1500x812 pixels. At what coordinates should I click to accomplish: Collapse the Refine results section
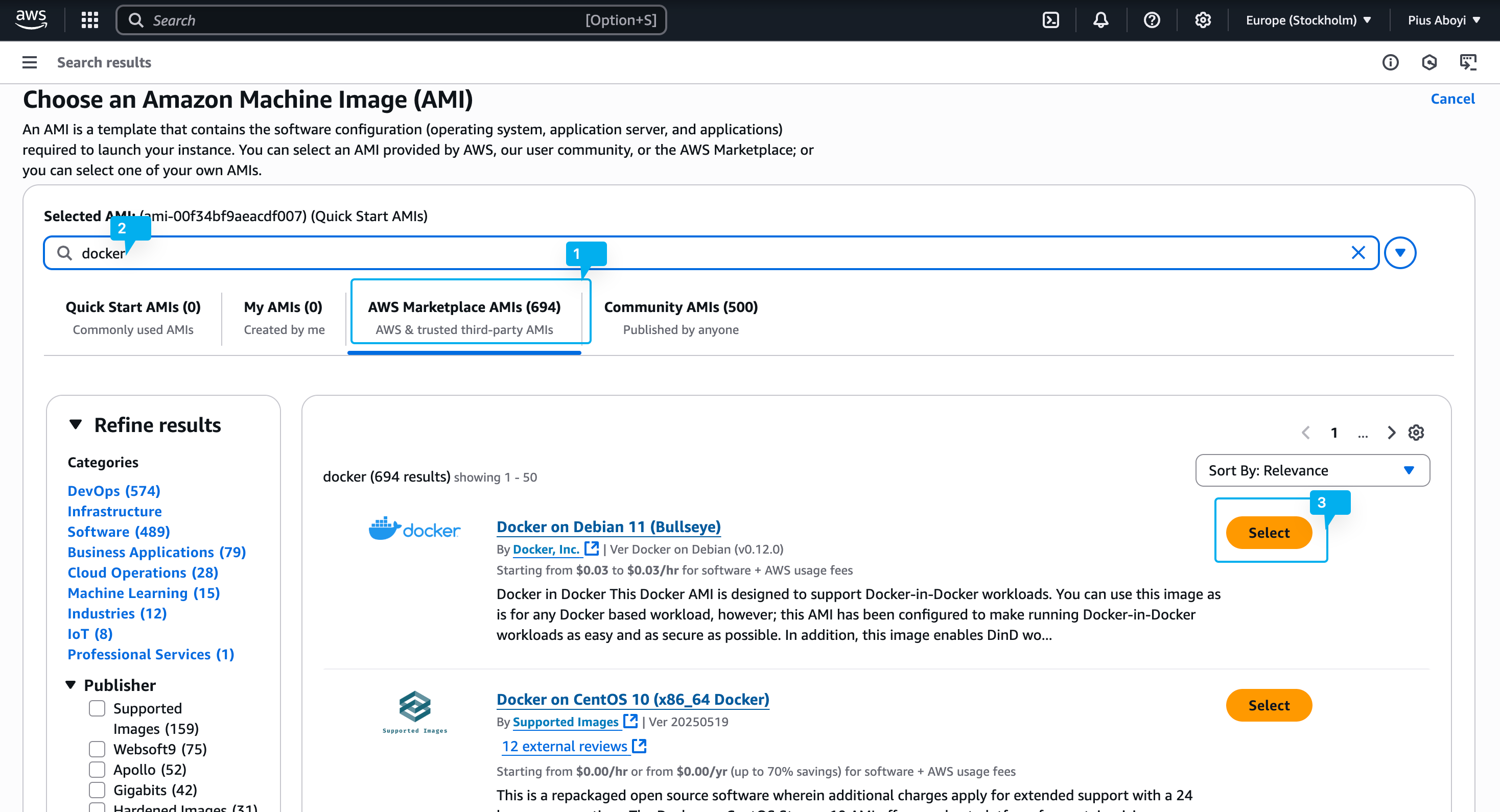point(75,424)
